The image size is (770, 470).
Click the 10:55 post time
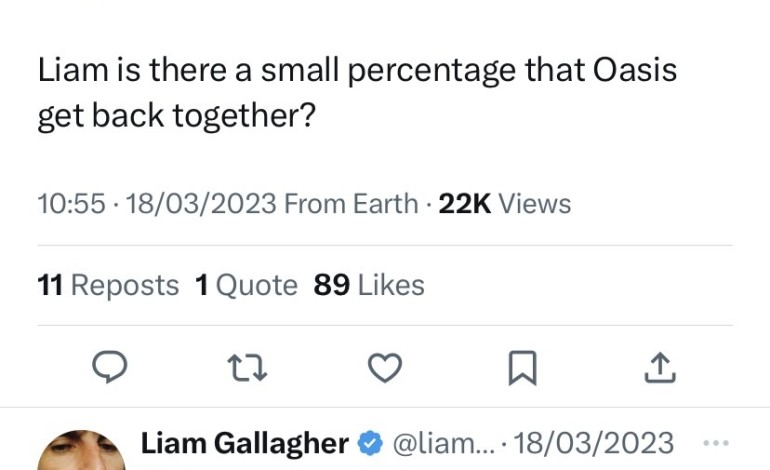point(71,204)
